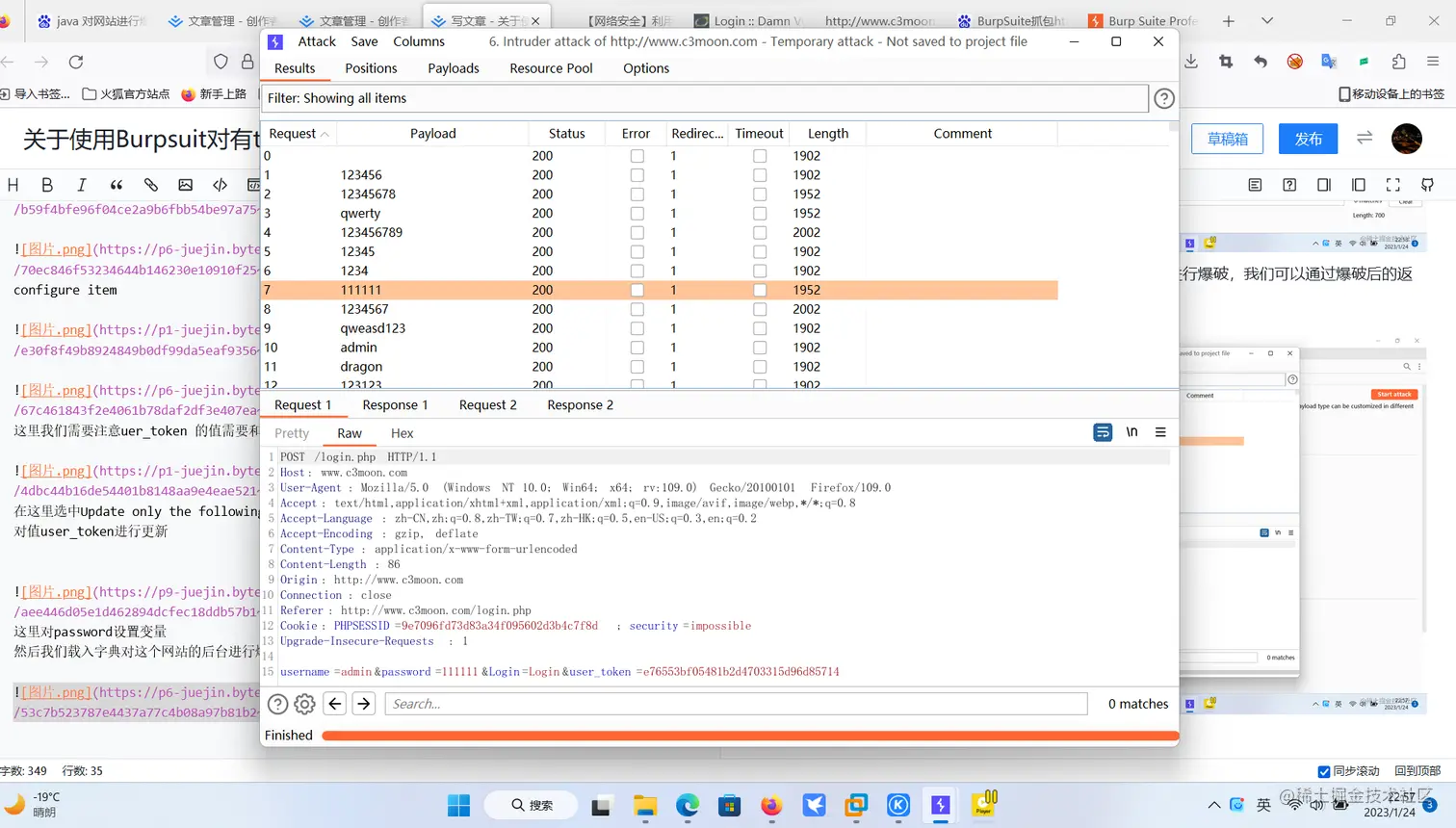Toggle Timeout checkbox for payload admin
The width and height of the screenshot is (1456, 828).
pyautogui.click(x=760, y=348)
